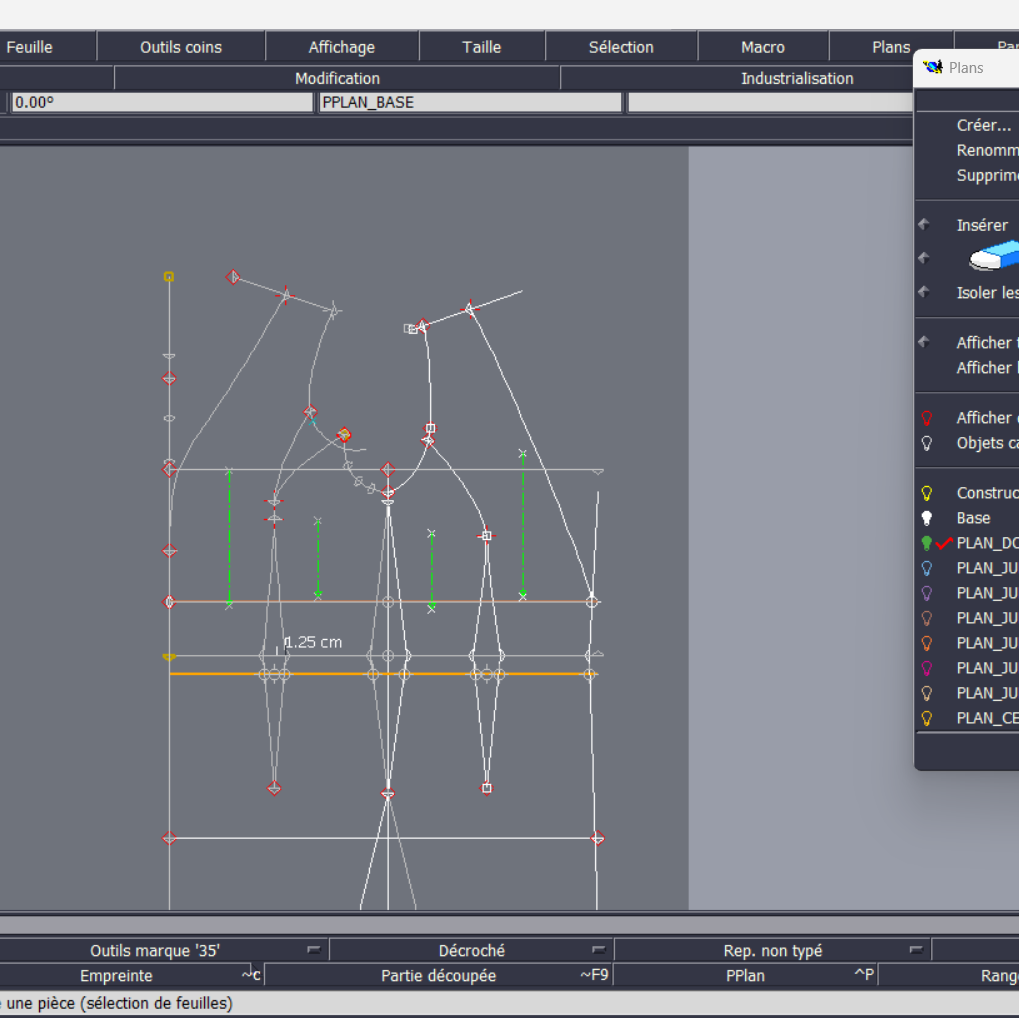Toggle the diamond marker beside Isoler les
This screenshot has height=1018, width=1019.
924,292
